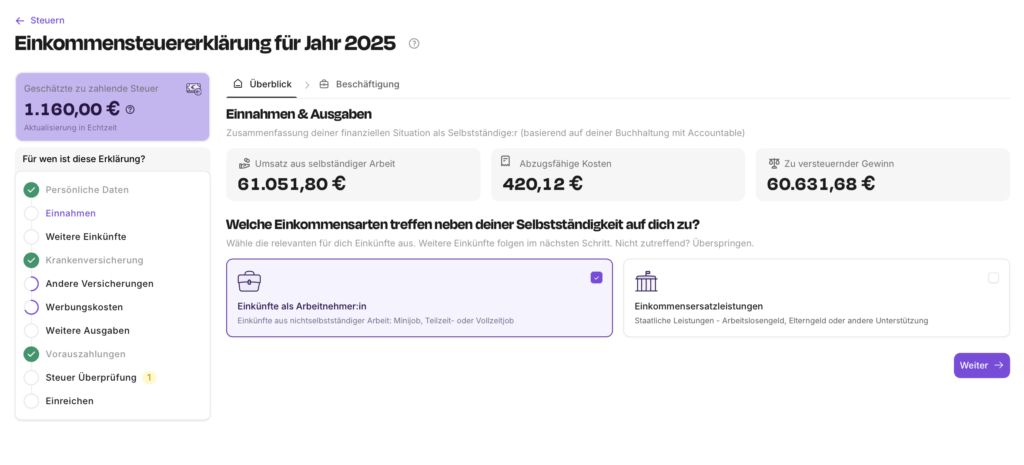Click the empty circle beside Weitere Ausgaben
The width and height of the screenshot is (1024, 465).
point(31,330)
